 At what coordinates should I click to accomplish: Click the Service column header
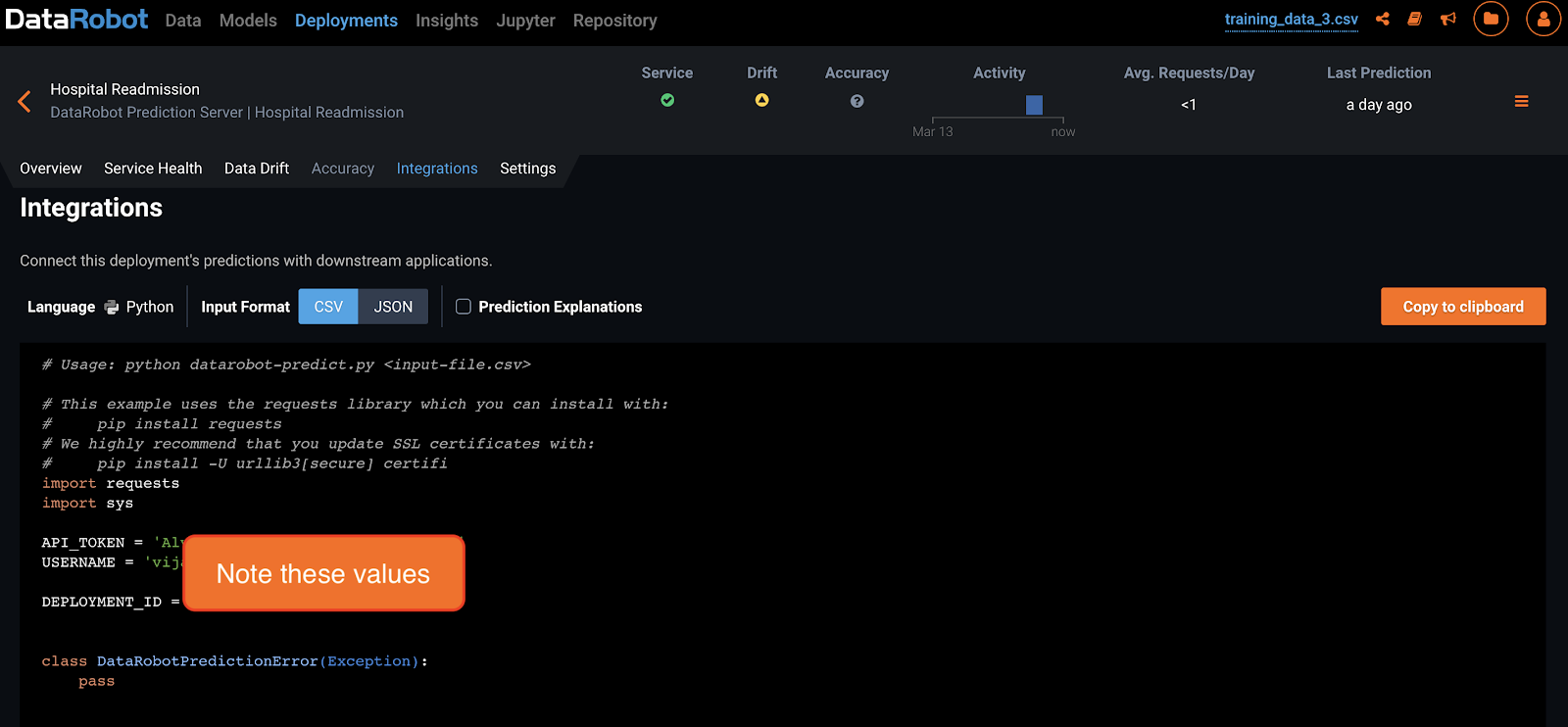tap(667, 73)
